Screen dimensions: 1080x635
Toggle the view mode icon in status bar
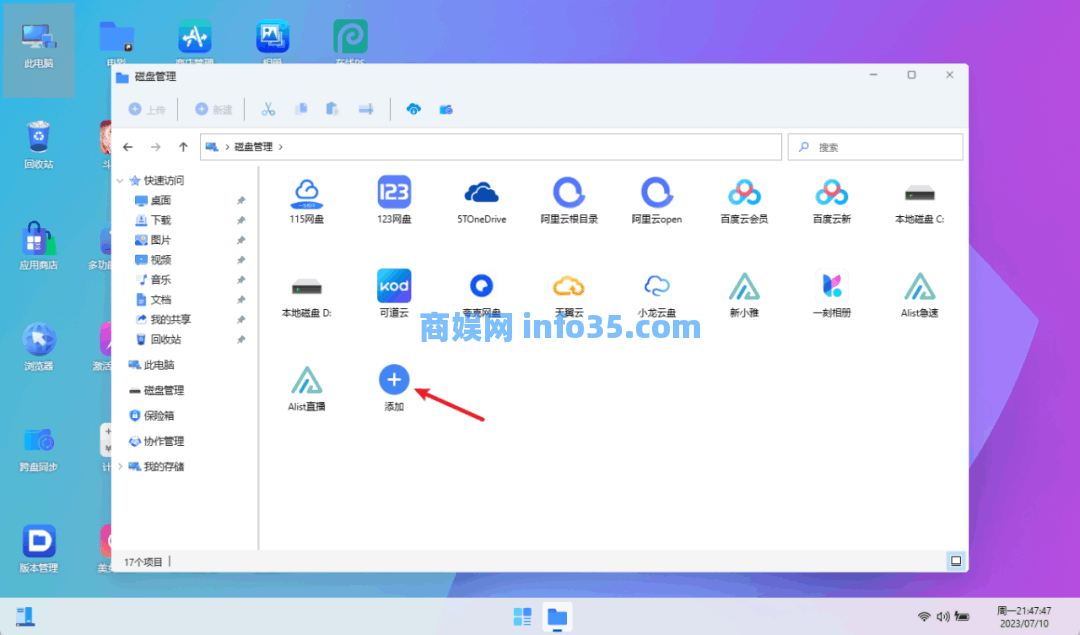[x=956, y=561]
